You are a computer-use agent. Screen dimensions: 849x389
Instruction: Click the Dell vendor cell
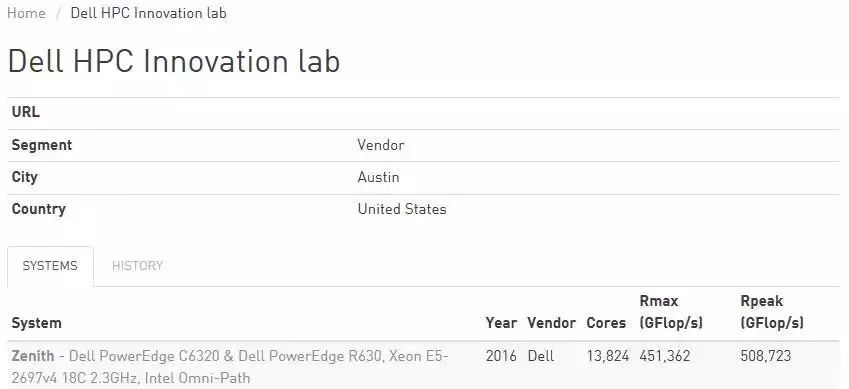tap(540, 356)
